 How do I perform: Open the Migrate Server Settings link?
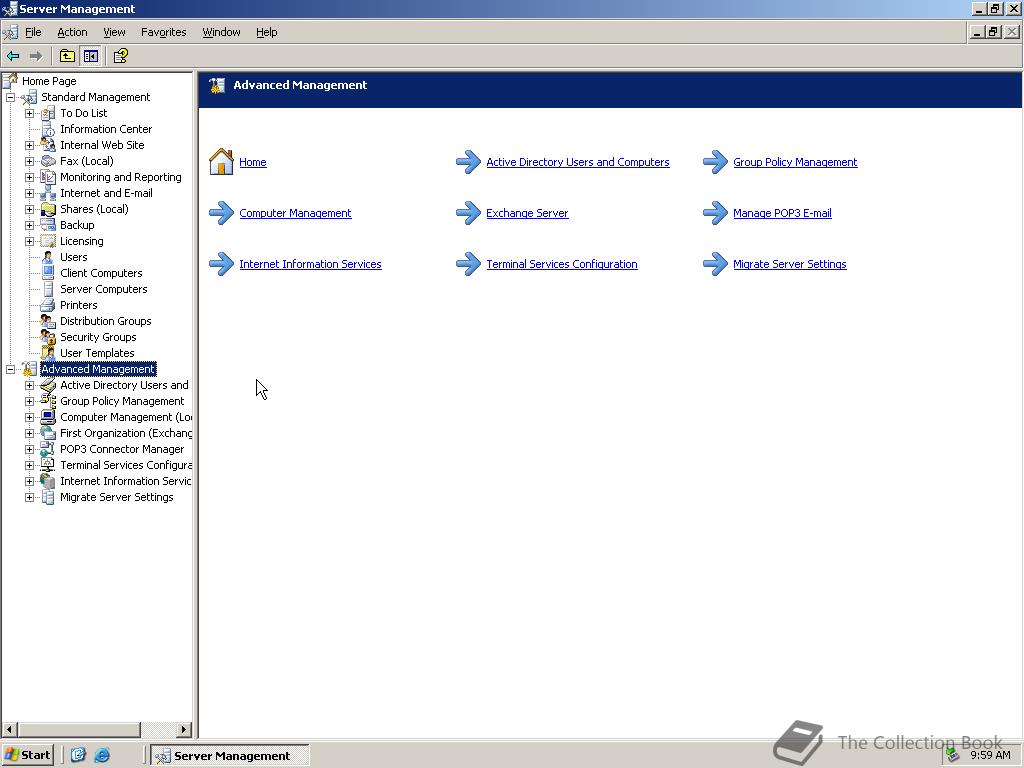point(790,264)
